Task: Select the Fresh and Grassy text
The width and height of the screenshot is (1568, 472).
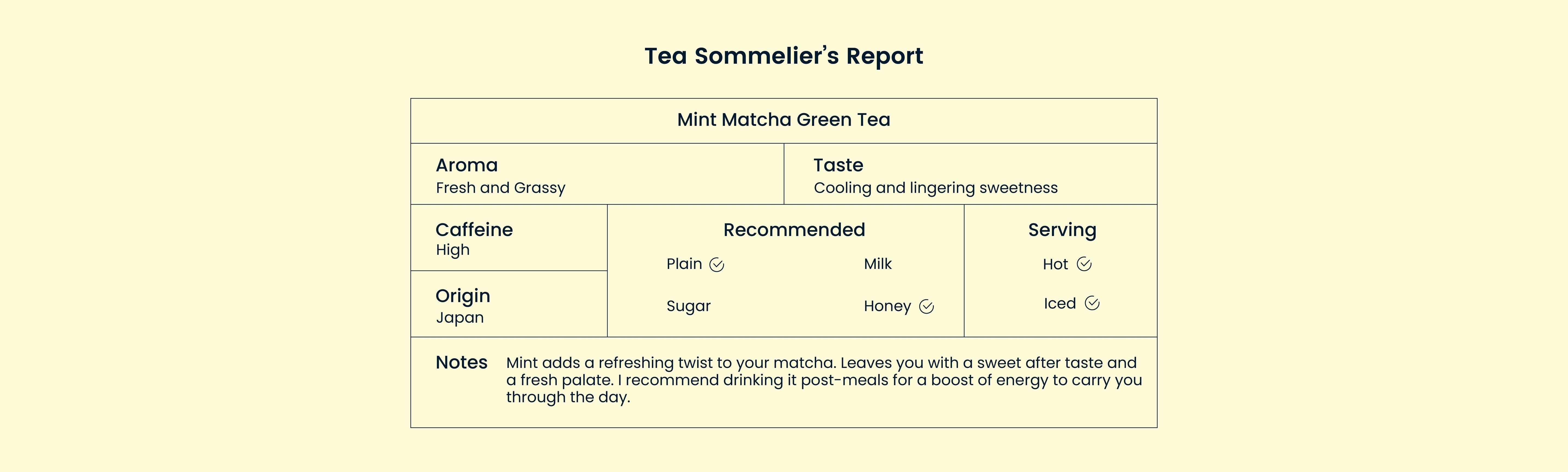Action: (500, 188)
